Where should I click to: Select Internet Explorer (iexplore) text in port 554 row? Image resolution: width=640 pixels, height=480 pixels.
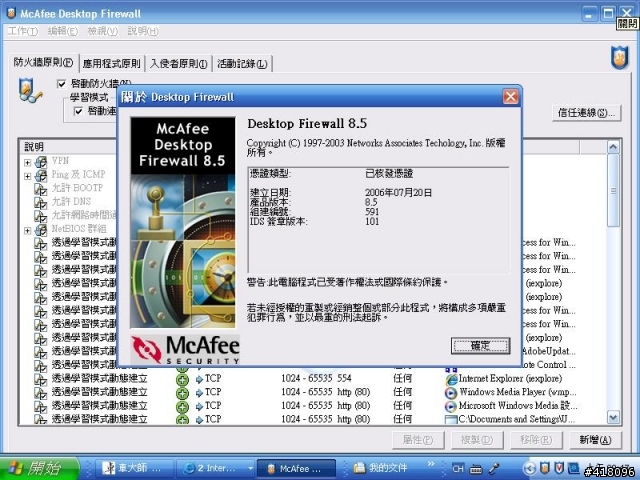point(510,378)
